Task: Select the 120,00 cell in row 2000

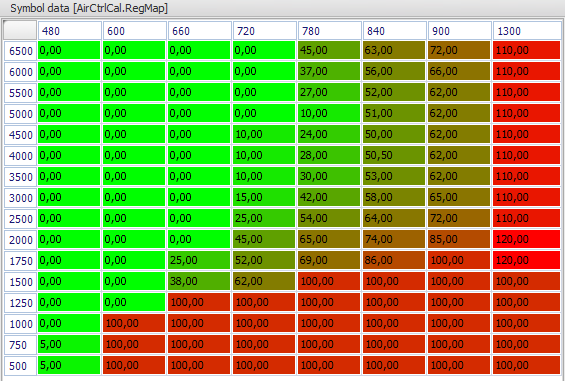Action: [x=526, y=239]
